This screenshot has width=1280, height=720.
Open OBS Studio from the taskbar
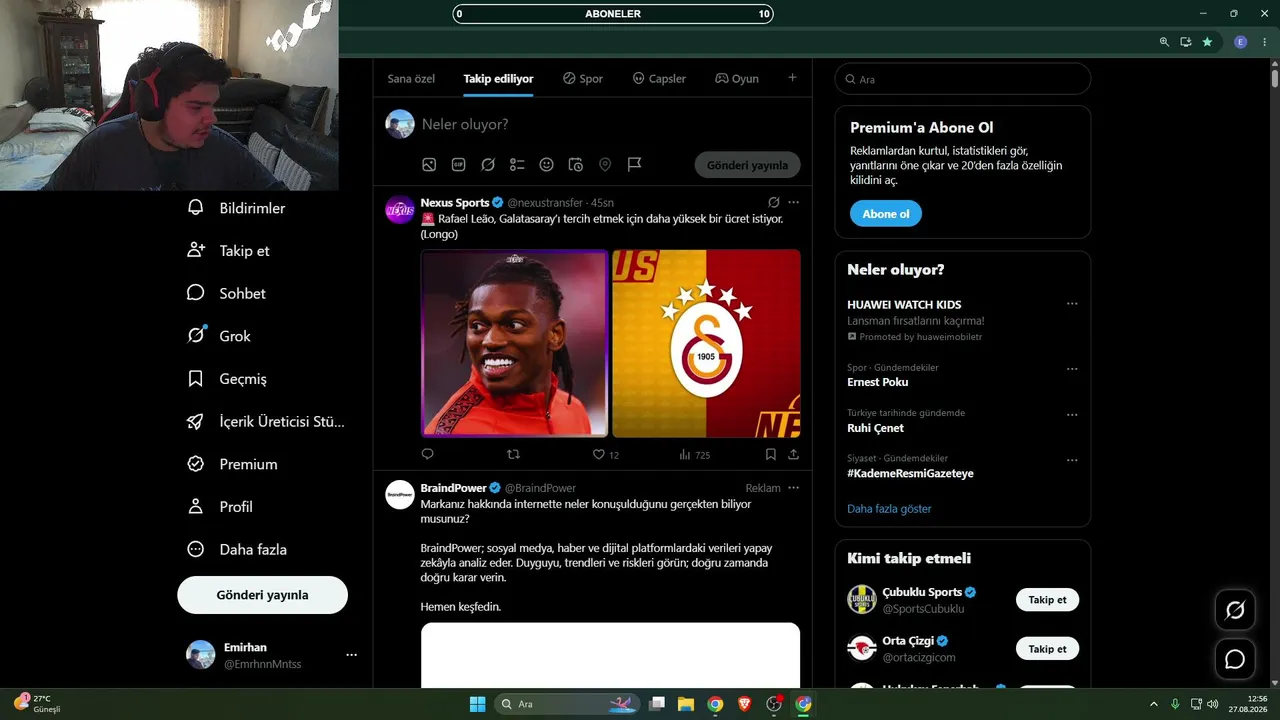774,704
